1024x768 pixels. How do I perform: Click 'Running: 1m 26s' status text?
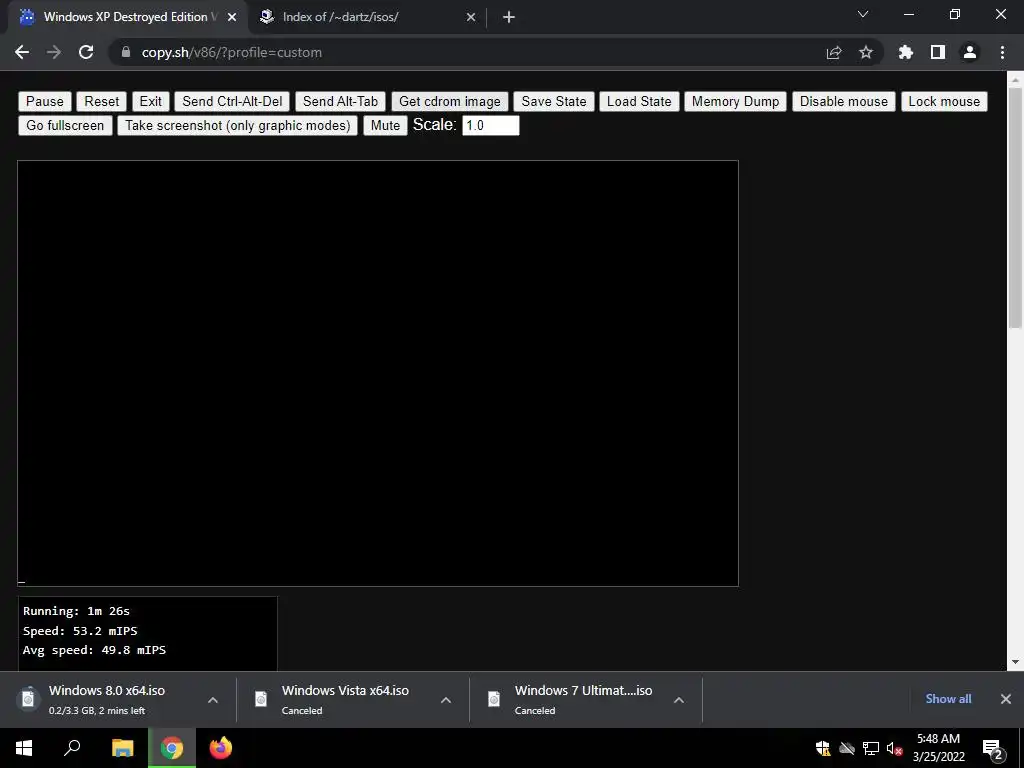pos(76,611)
